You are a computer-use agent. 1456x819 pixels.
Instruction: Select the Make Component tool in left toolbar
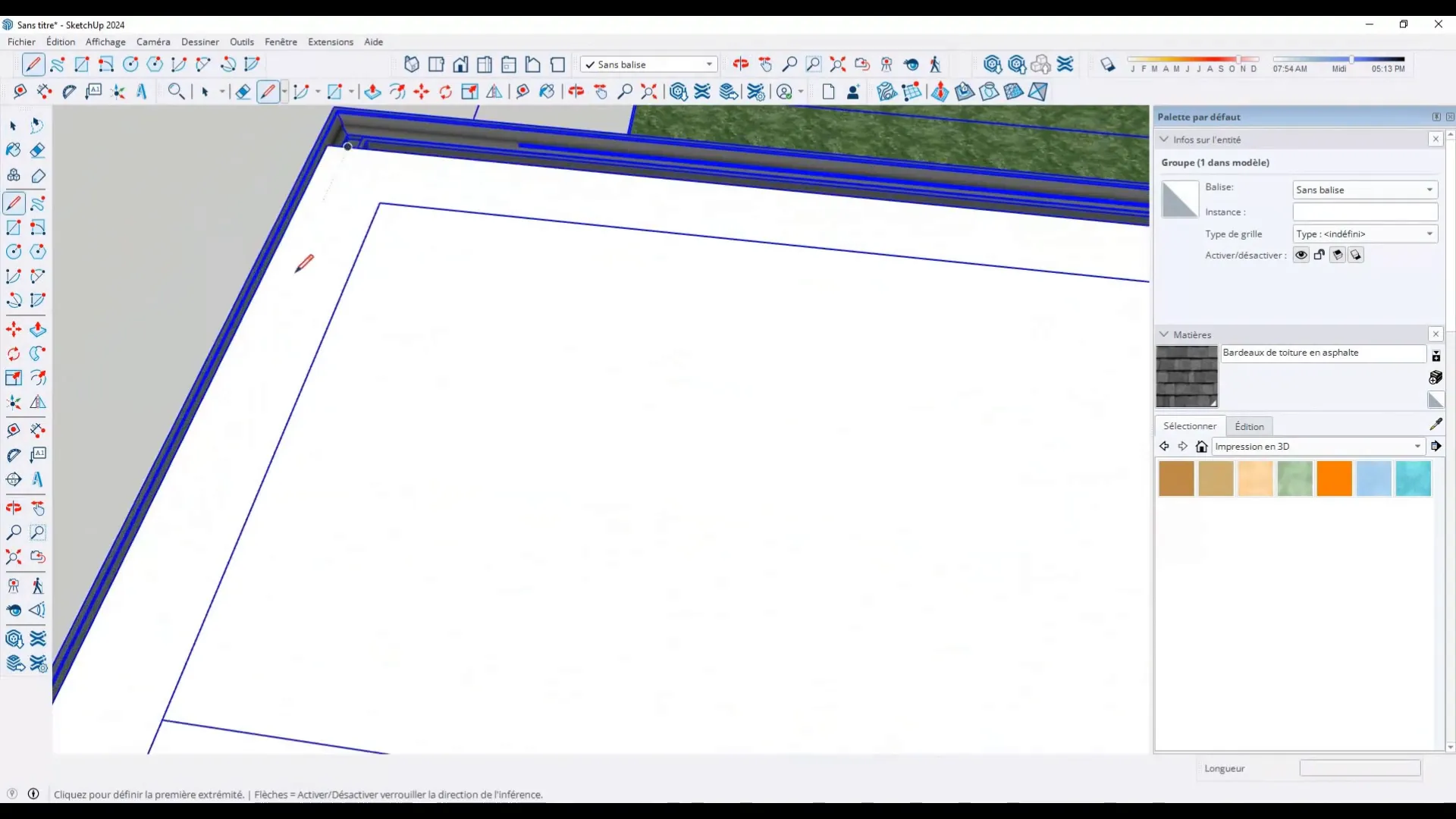14,175
